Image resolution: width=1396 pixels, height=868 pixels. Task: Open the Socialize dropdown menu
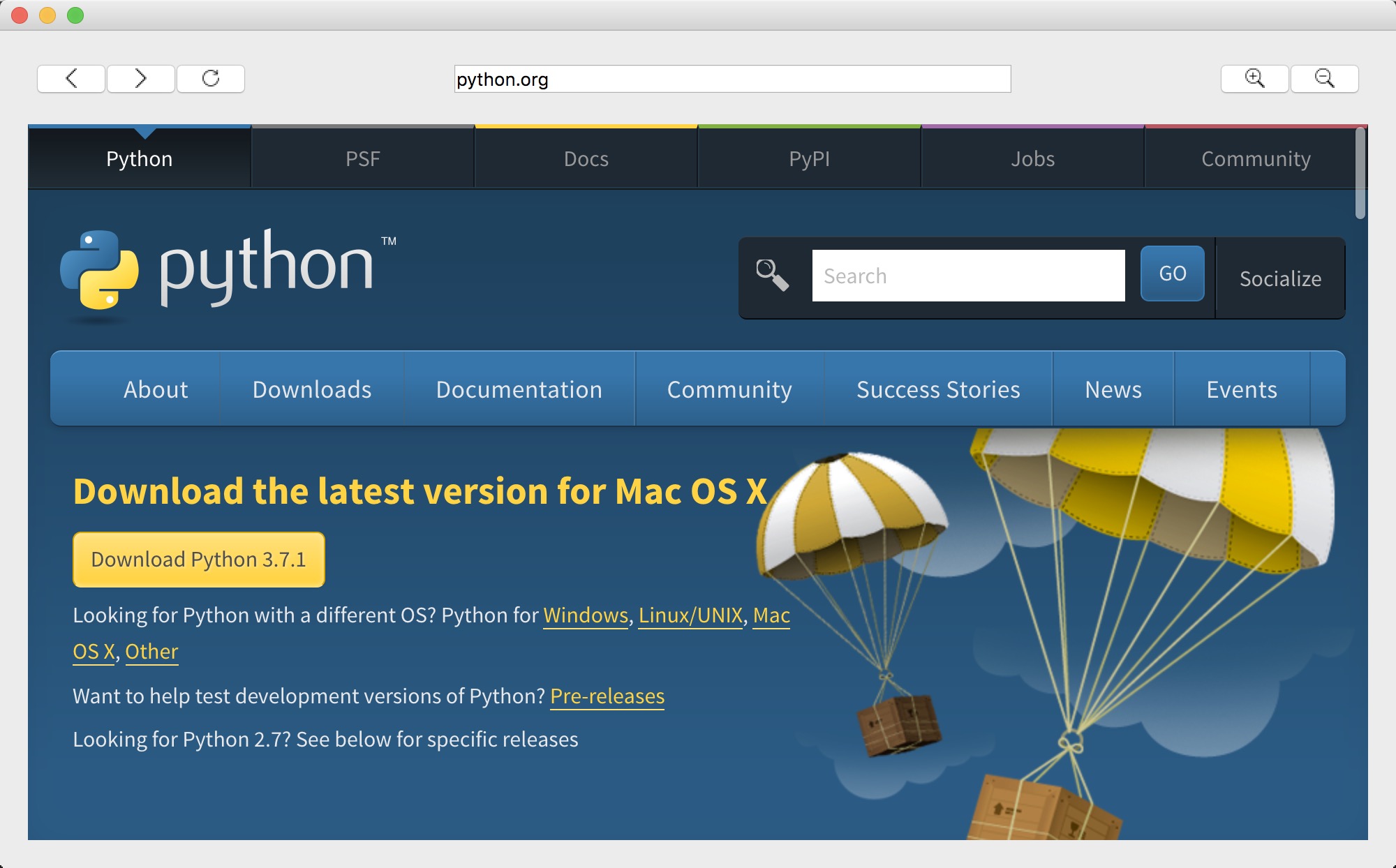[x=1280, y=278]
